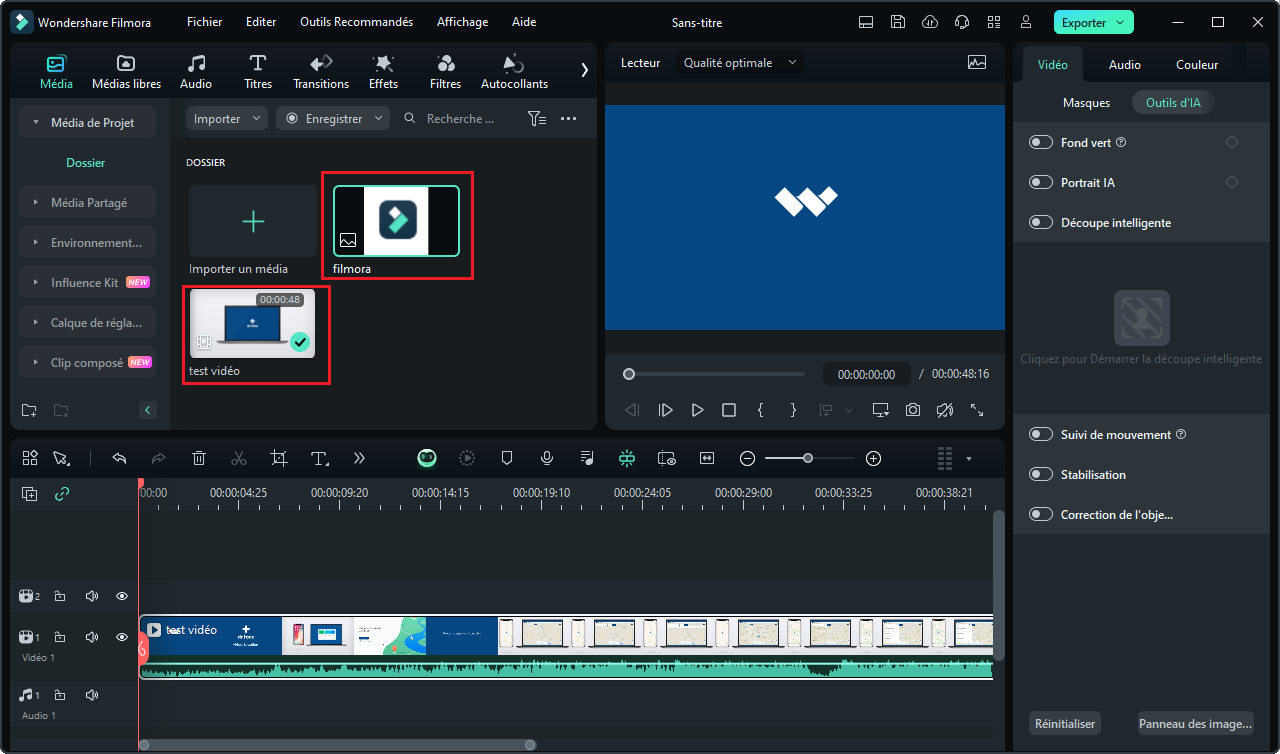
Task: Open Qualité optimale quality dropdown
Action: point(740,62)
